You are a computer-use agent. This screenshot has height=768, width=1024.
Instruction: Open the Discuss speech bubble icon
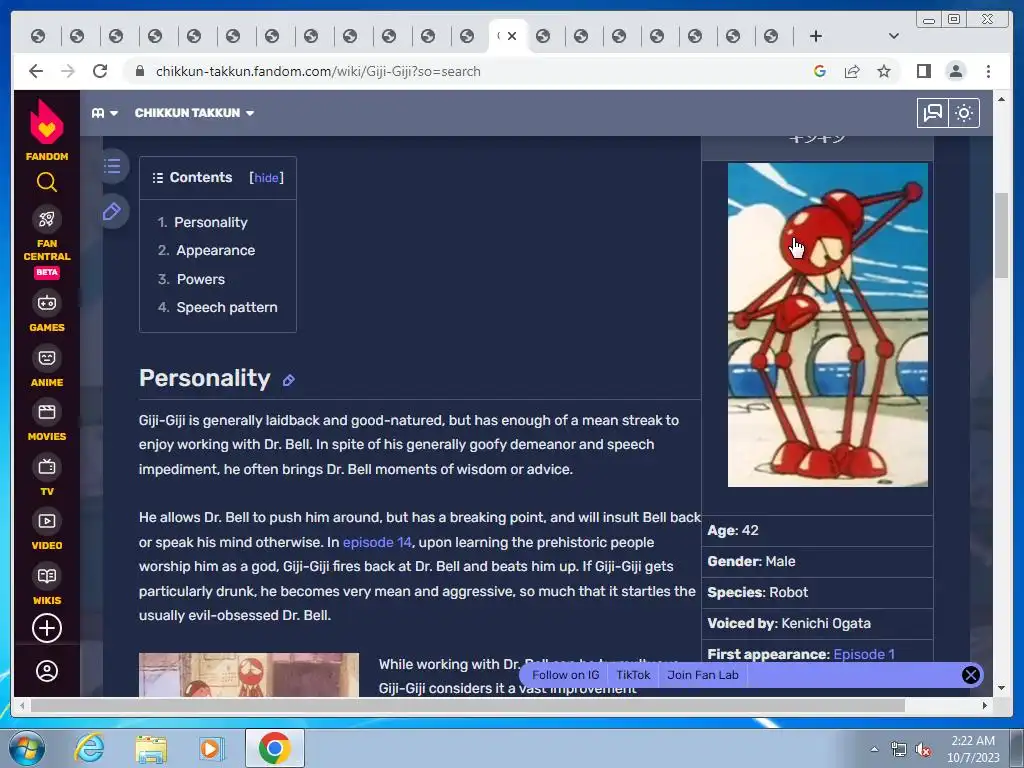click(933, 113)
